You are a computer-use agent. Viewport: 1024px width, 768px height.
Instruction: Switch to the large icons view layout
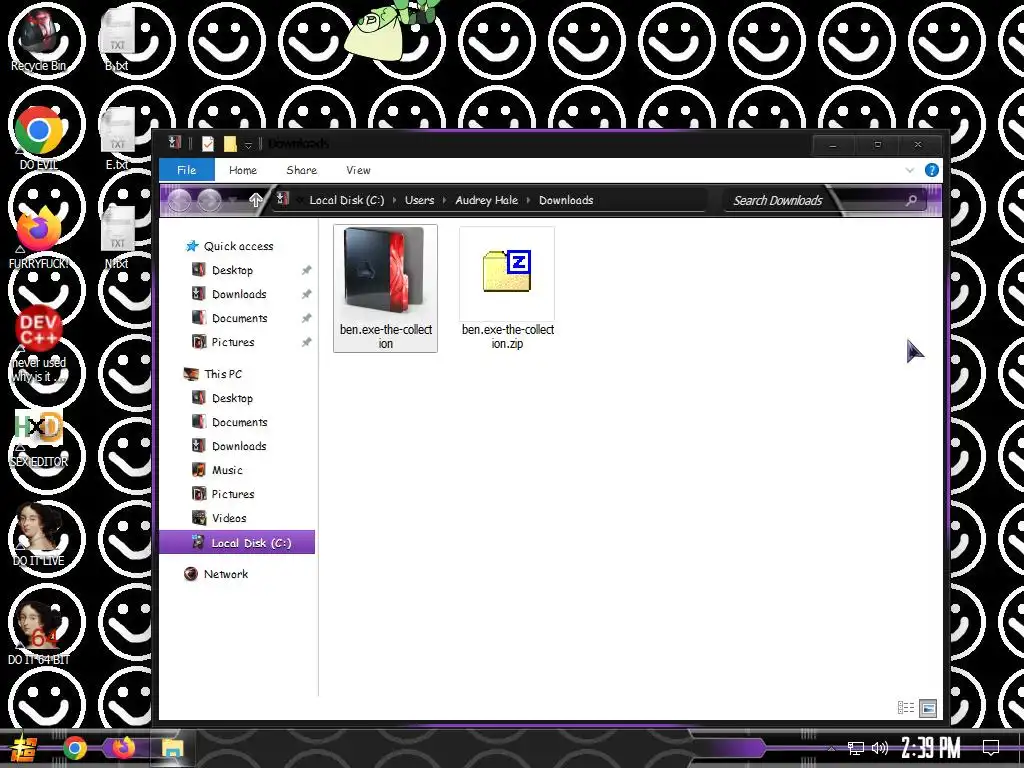(x=928, y=708)
